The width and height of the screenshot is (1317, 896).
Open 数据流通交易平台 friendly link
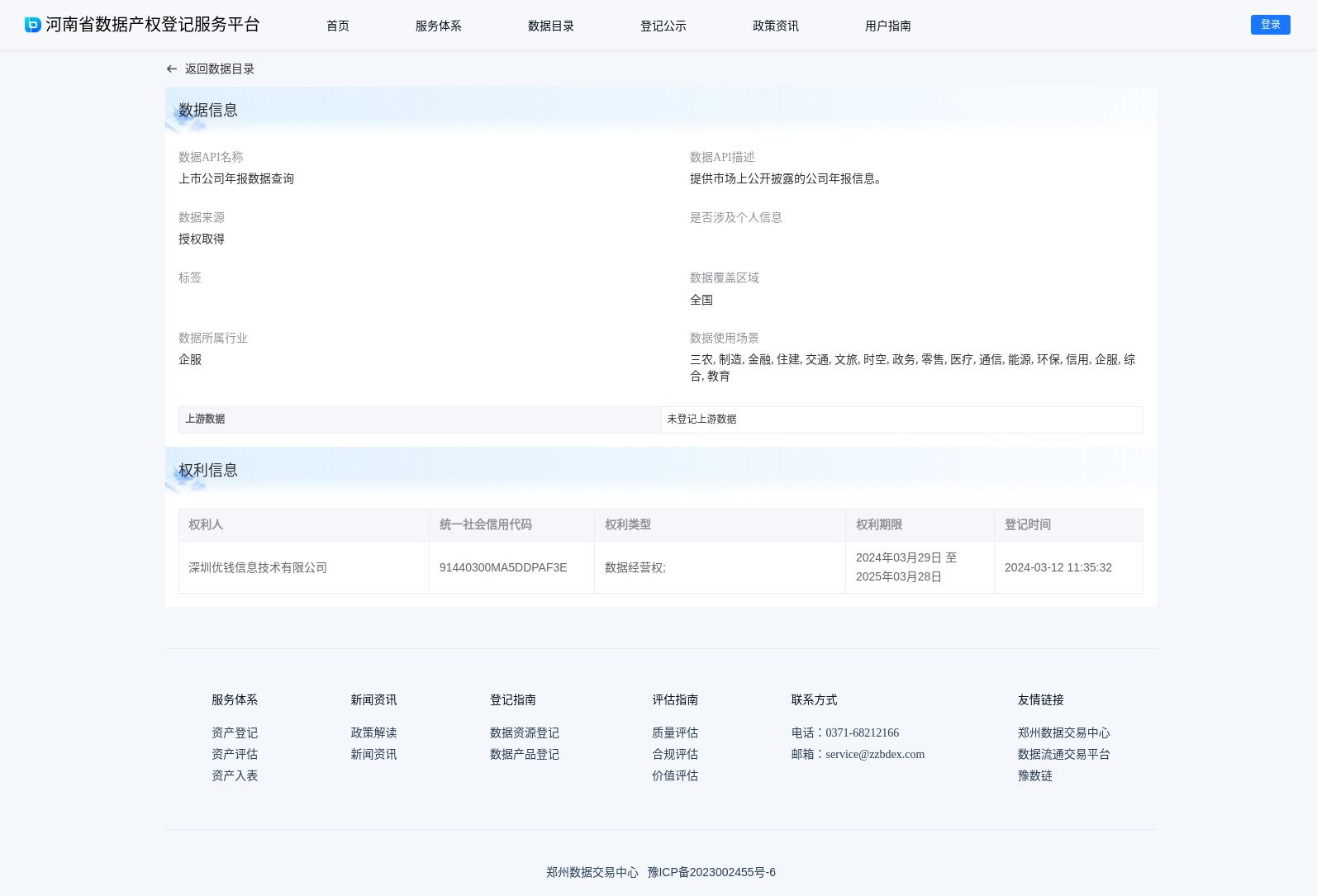(1064, 754)
